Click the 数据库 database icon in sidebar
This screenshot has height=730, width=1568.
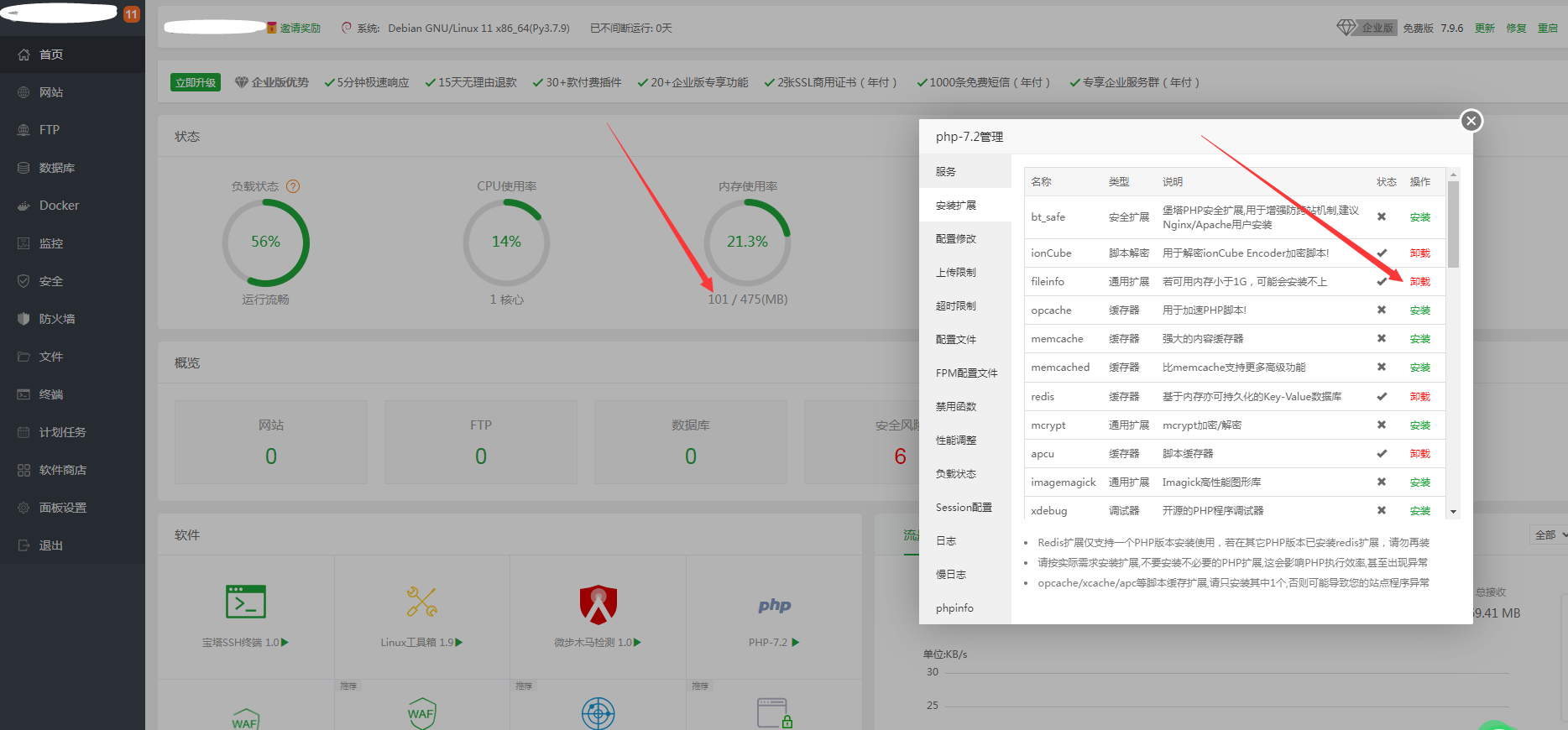click(24, 168)
